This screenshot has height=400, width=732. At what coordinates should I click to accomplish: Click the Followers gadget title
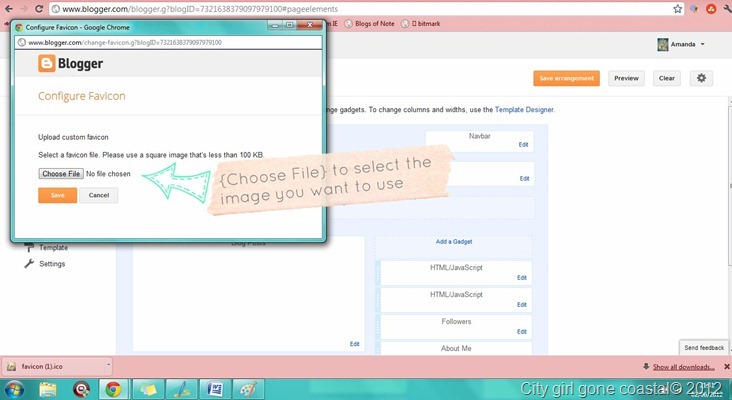pyautogui.click(x=456, y=322)
